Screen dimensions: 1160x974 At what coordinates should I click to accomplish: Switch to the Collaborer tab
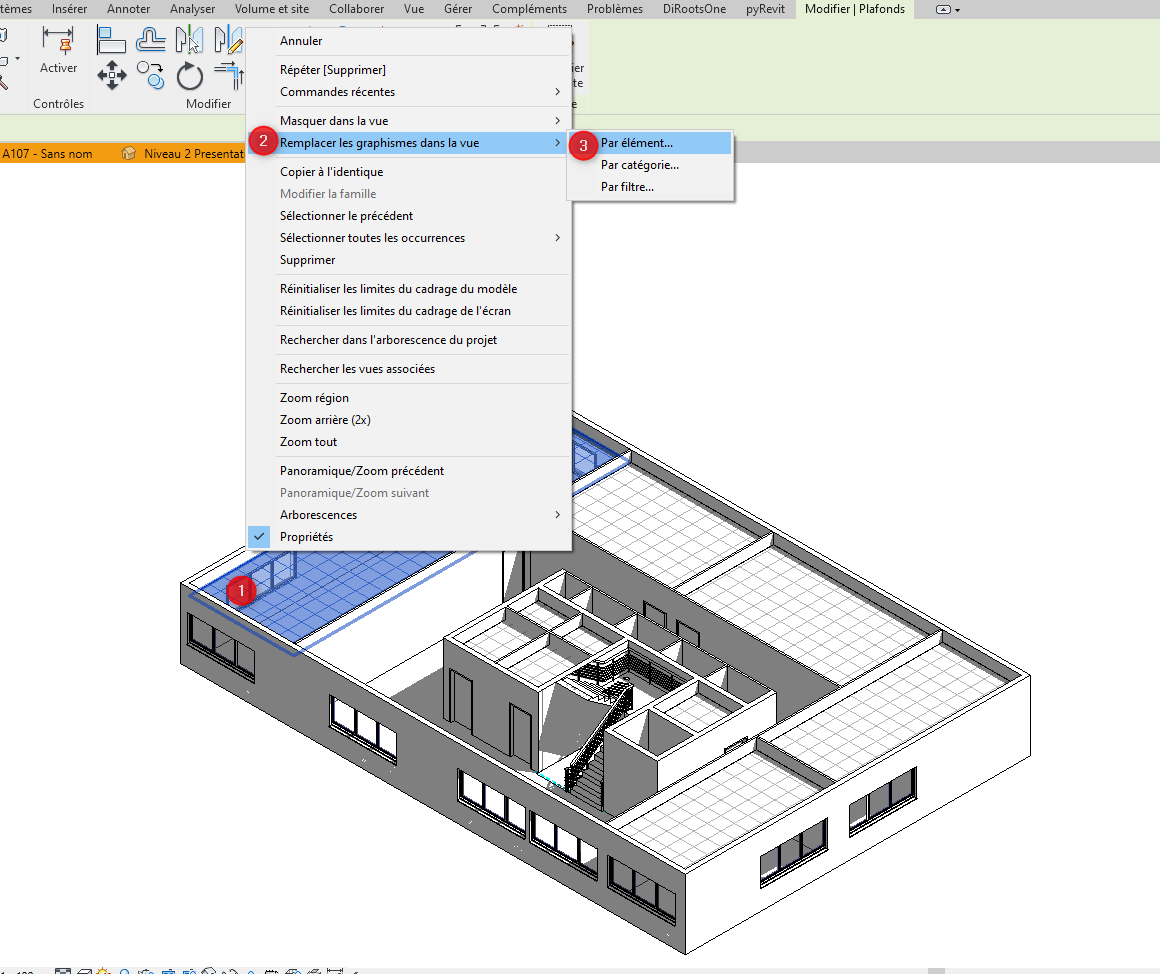point(357,9)
